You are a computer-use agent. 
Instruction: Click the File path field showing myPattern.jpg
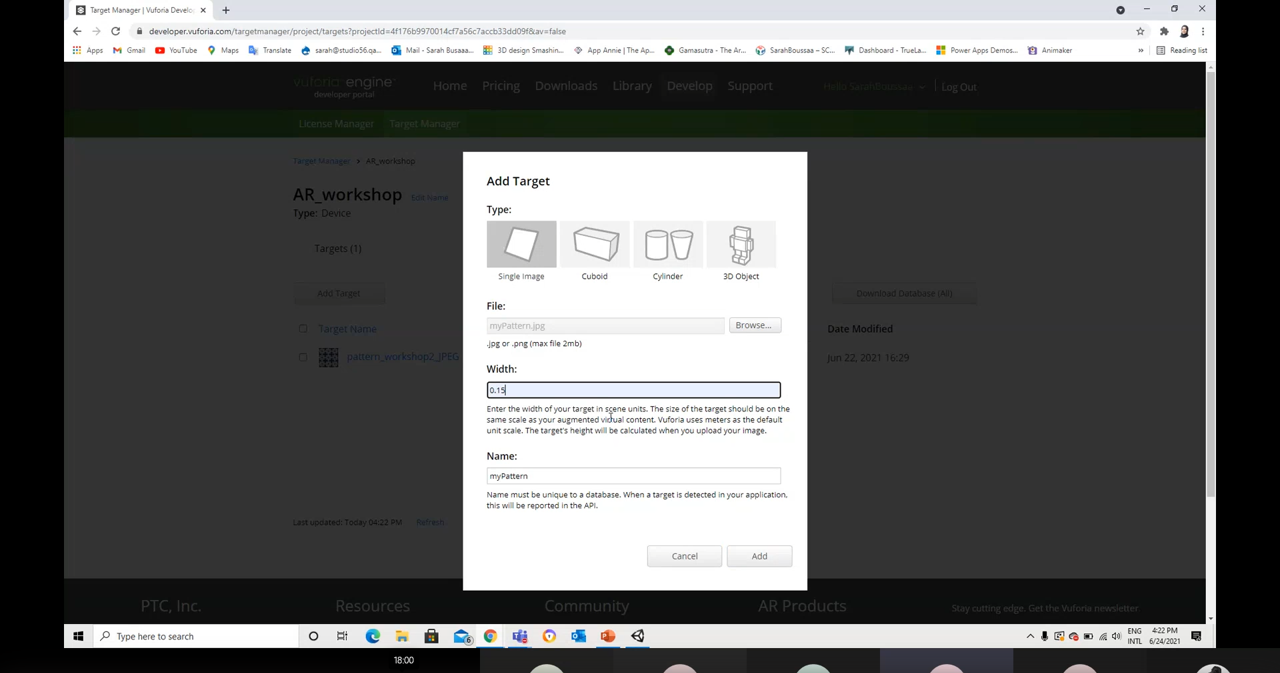pyautogui.click(x=605, y=326)
